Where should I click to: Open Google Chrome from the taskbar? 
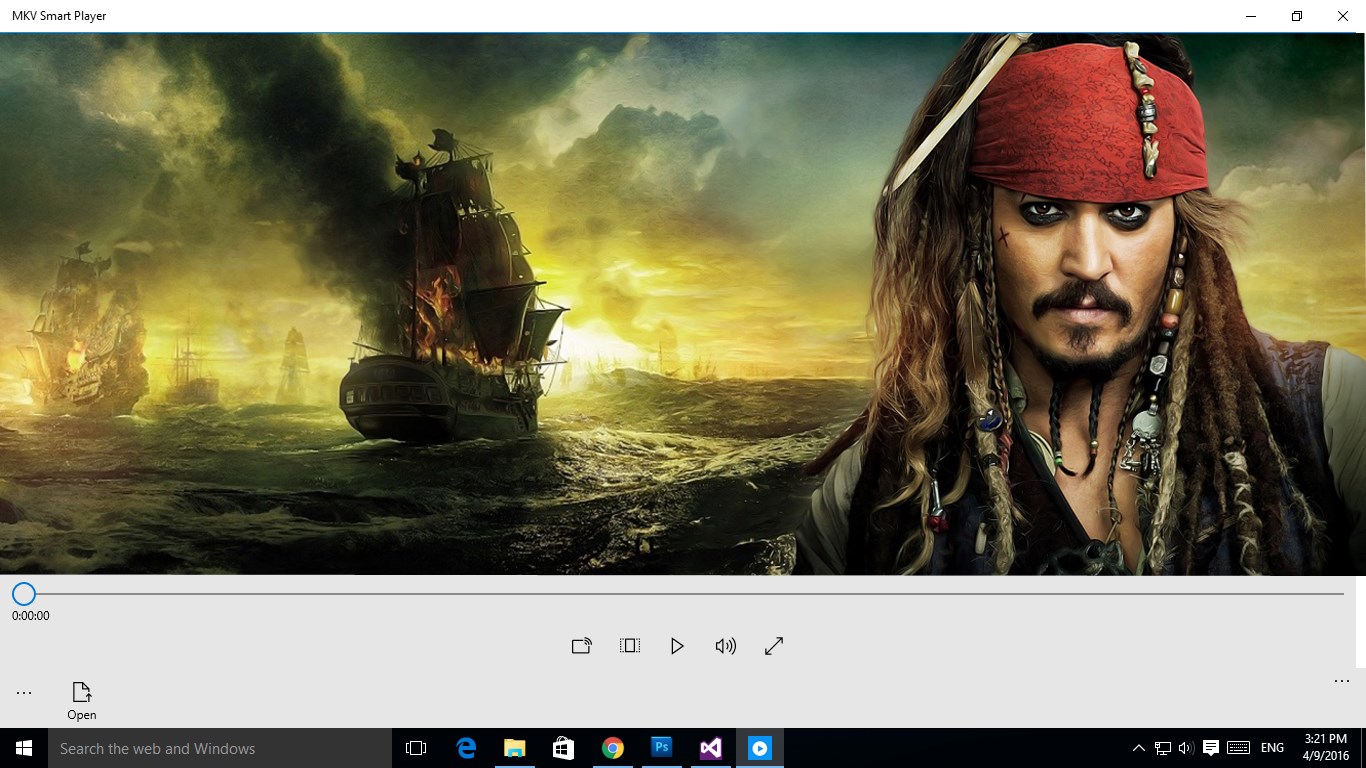point(613,748)
